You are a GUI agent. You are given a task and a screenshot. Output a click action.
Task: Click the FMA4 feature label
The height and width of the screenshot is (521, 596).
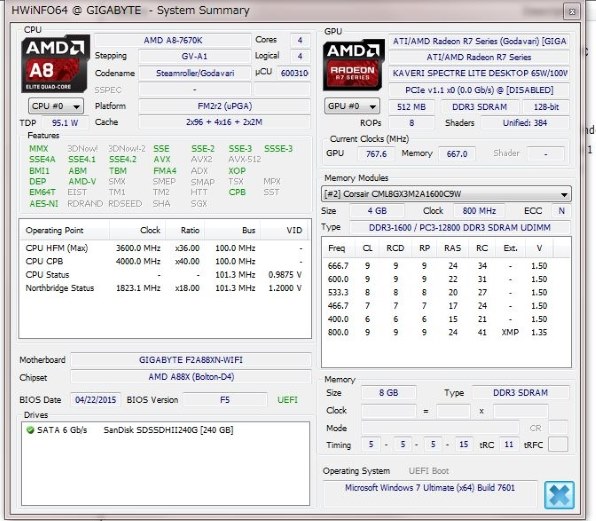[x=165, y=171]
